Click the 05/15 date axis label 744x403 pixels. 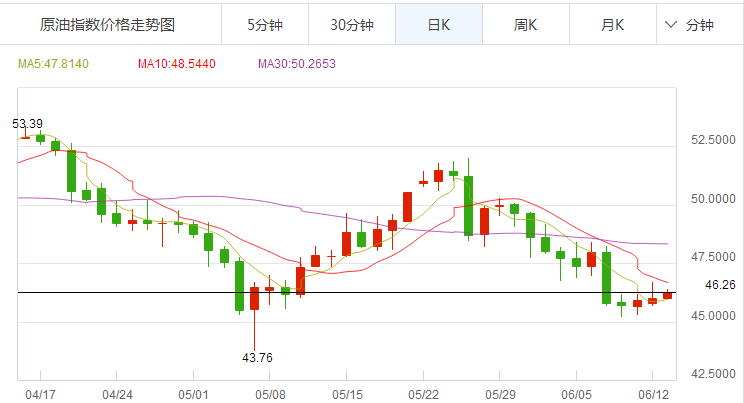click(x=347, y=394)
